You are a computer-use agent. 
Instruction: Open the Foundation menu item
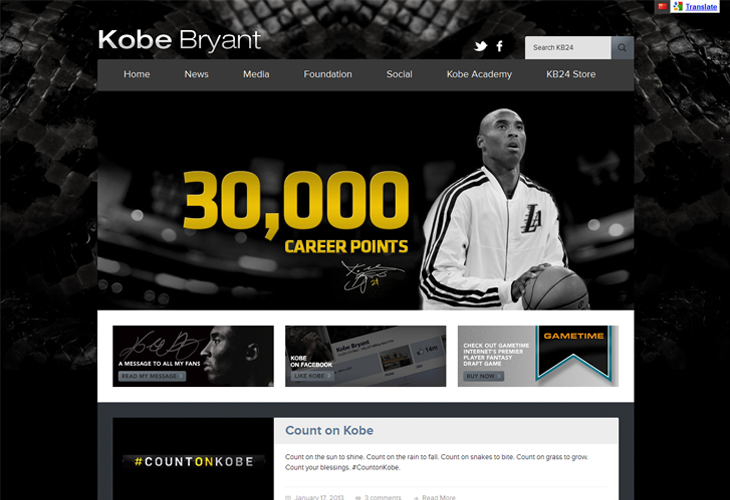click(x=328, y=74)
